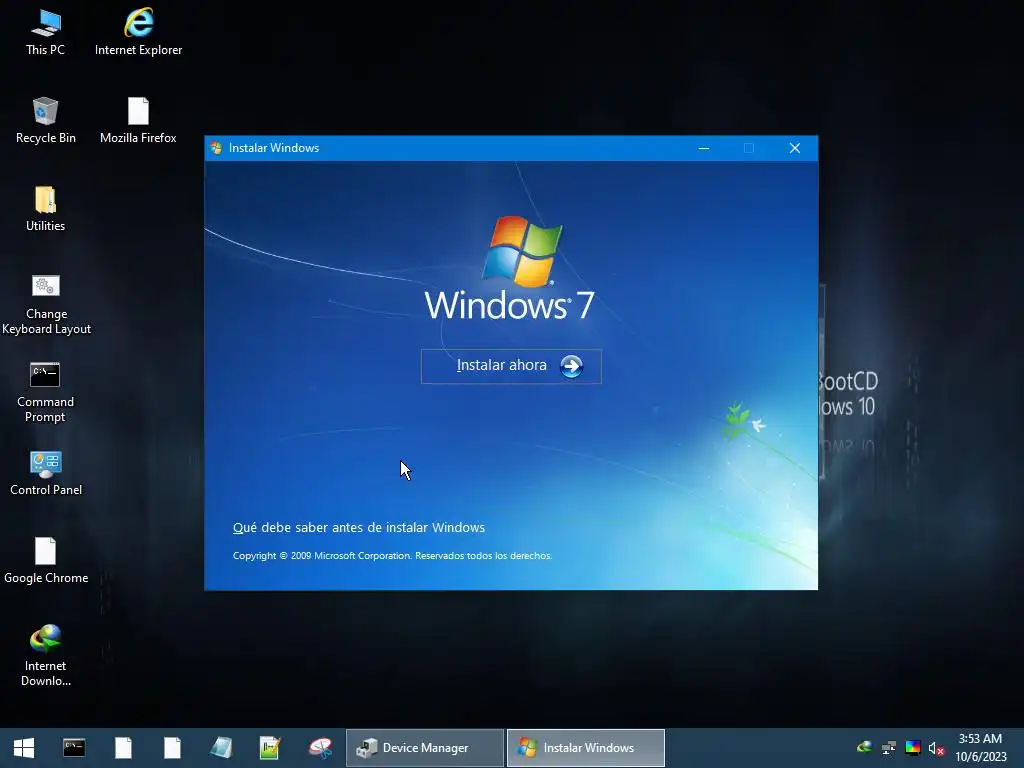Open the Windows Start menu
The width and height of the screenshot is (1024, 768).
[24, 748]
